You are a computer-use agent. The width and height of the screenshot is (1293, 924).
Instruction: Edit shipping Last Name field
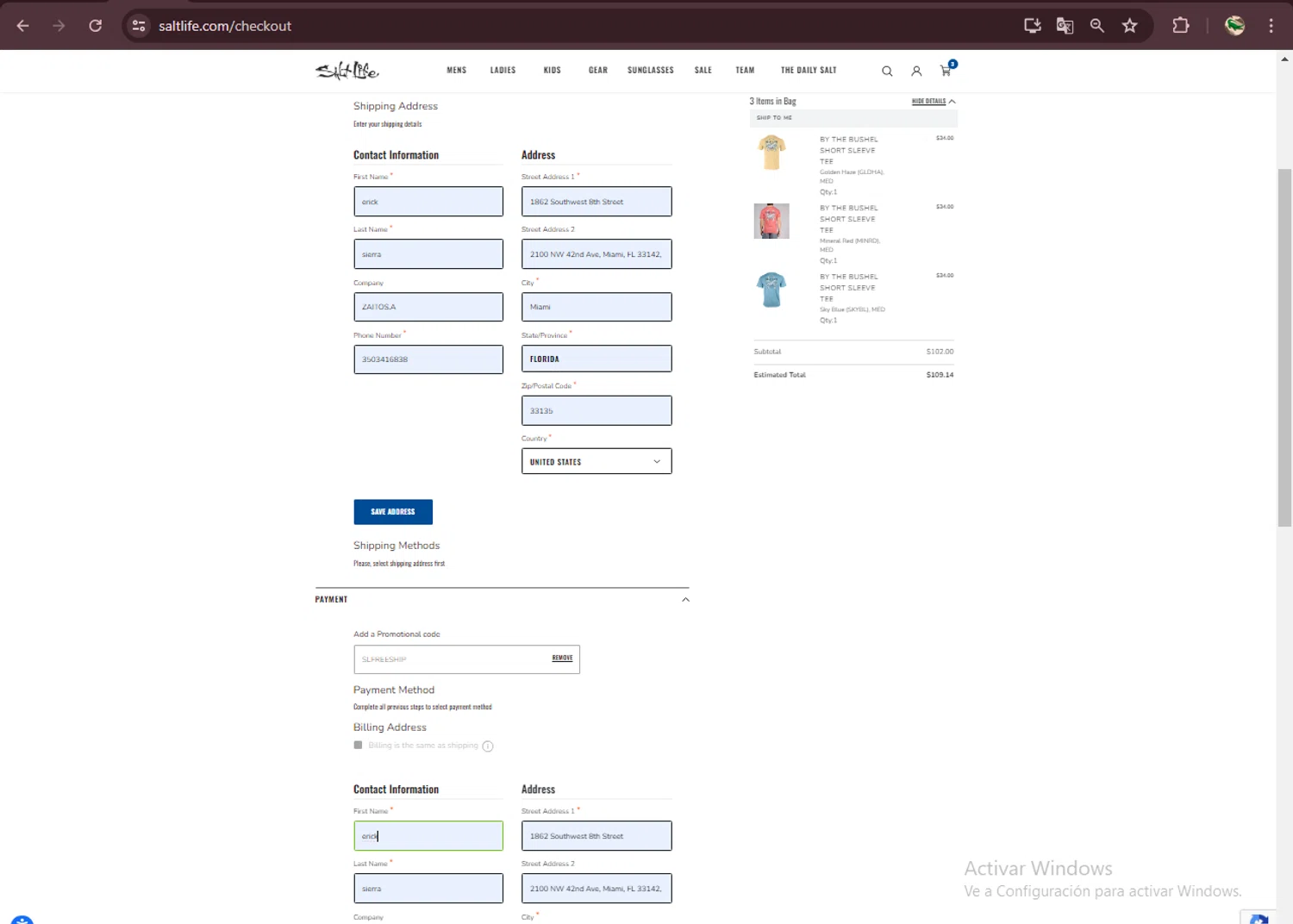[x=428, y=254]
